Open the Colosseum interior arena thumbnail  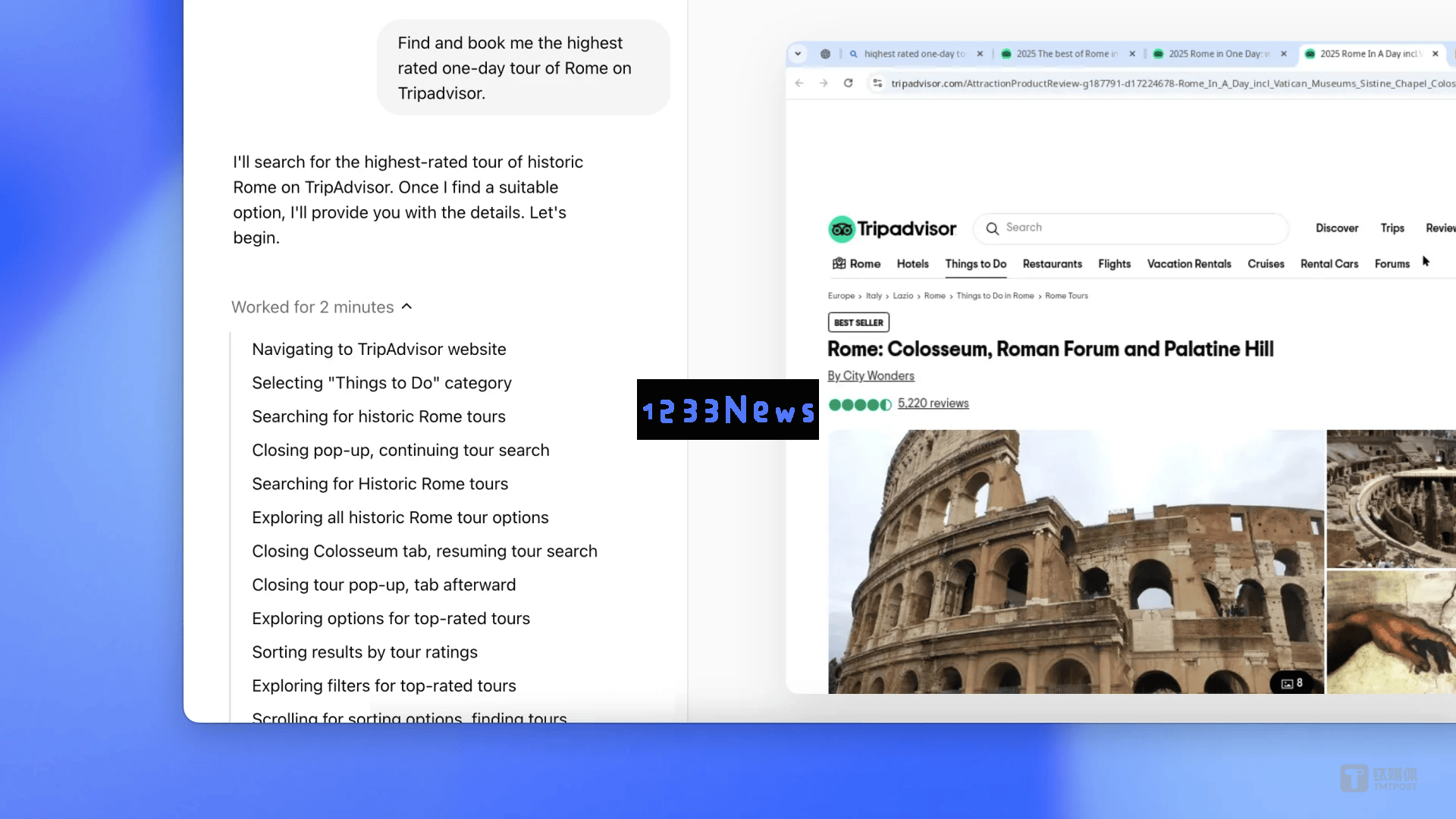click(x=1391, y=499)
